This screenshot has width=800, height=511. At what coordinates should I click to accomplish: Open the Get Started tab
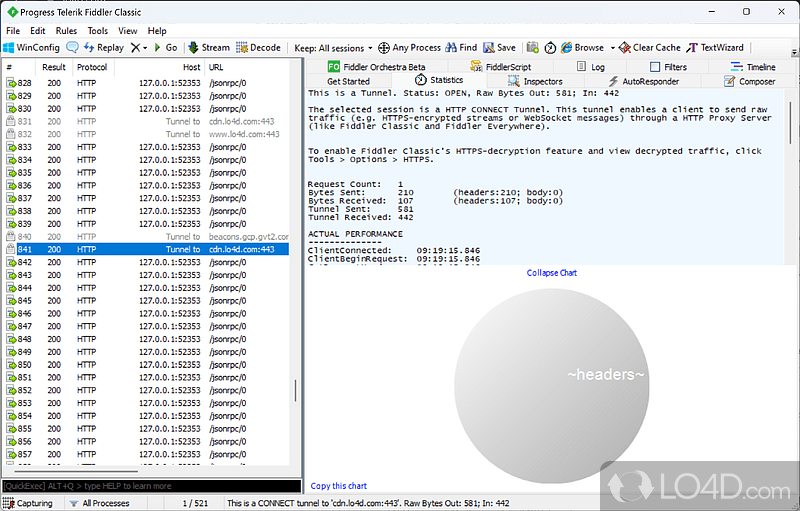pyautogui.click(x=348, y=81)
